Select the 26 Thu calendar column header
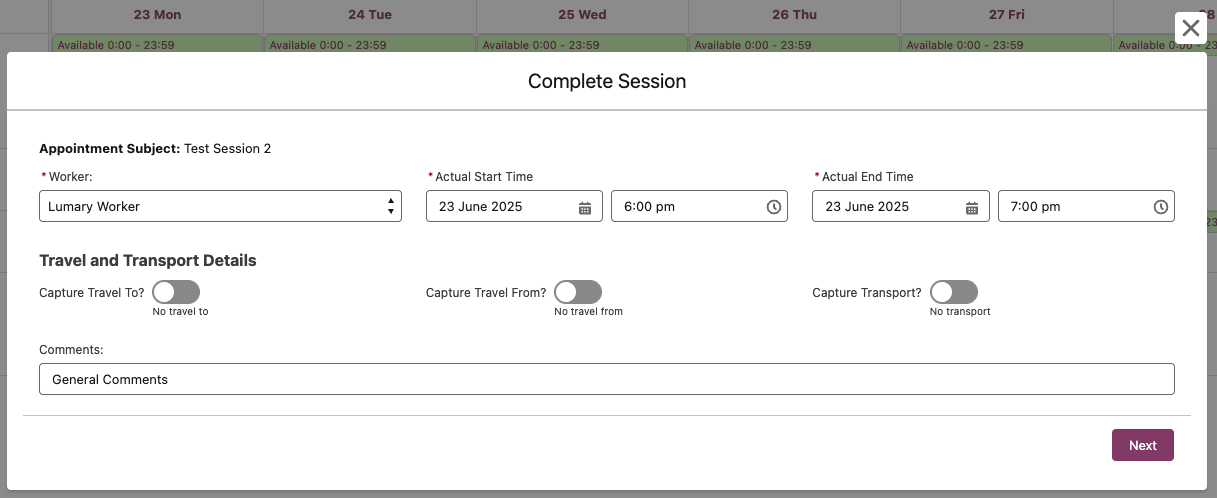The height and width of the screenshot is (498, 1217). [x=794, y=15]
